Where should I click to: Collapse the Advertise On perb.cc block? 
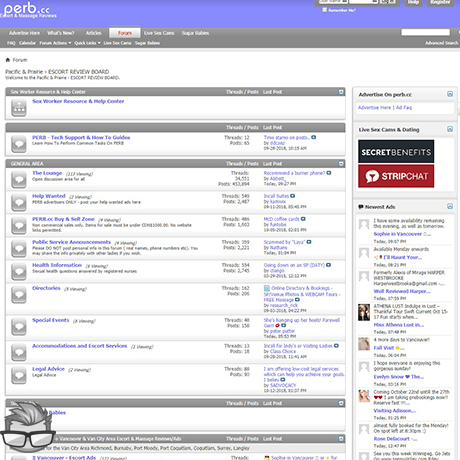pos(450,94)
